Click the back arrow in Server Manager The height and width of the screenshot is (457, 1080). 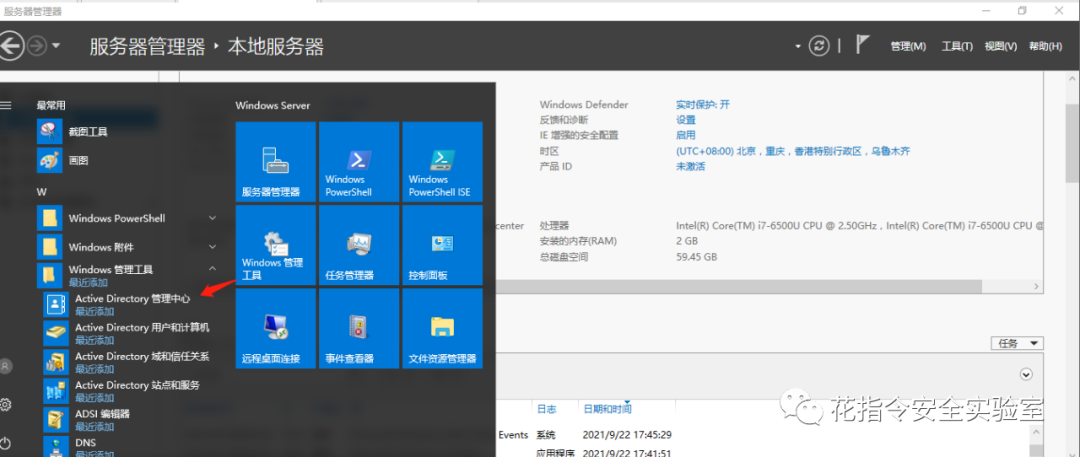pyautogui.click(x=10, y=46)
